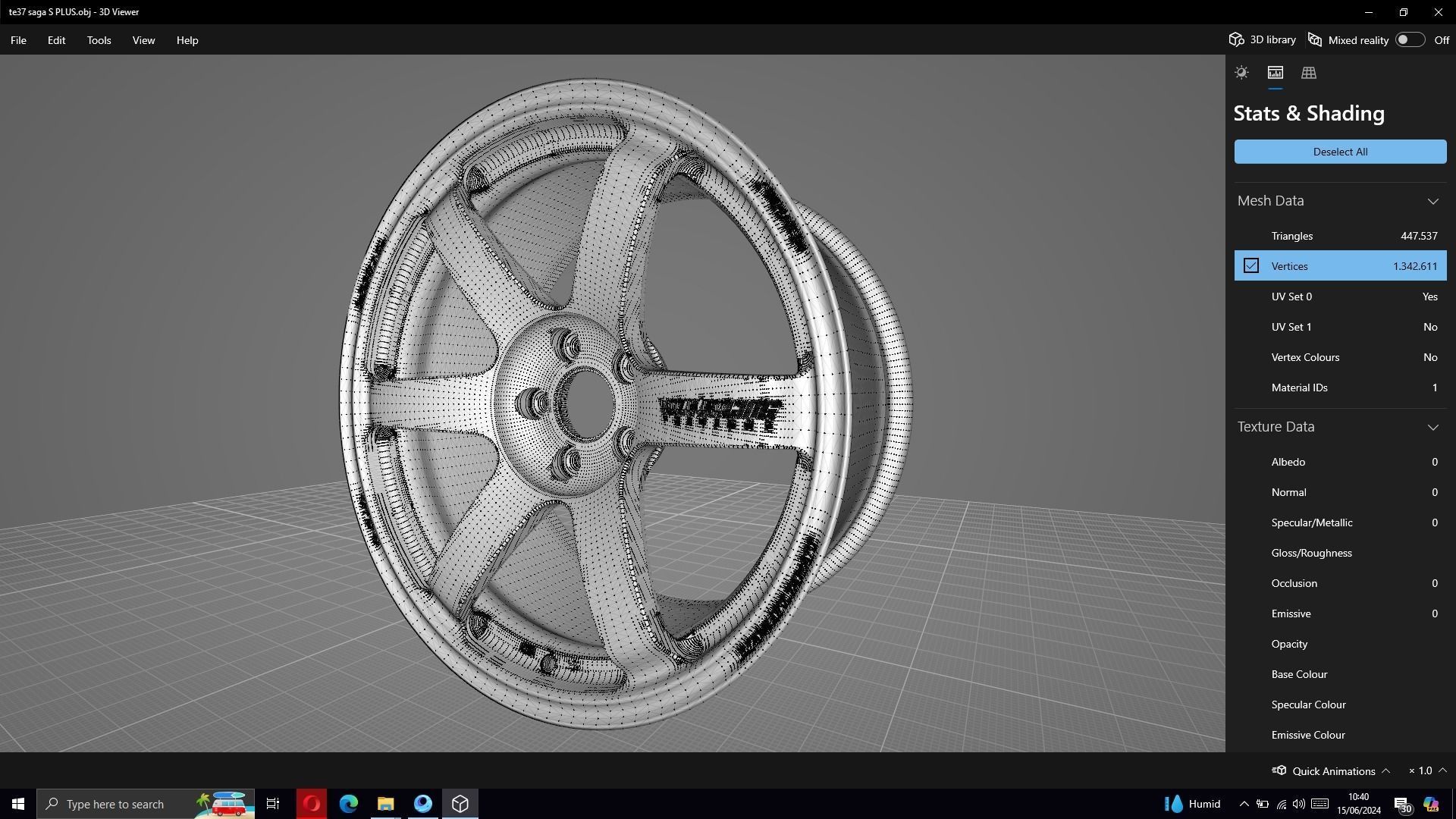Open the Grid & Views tab icon
1456x819 pixels.
point(1308,73)
